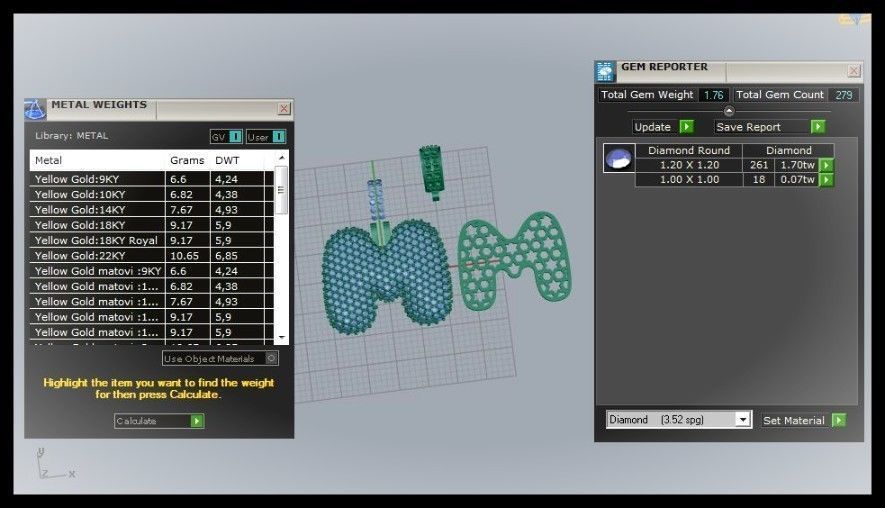Select the Yellow Gold matovi :9KY row
This screenshot has width=885, height=508.
pos(152,270)
